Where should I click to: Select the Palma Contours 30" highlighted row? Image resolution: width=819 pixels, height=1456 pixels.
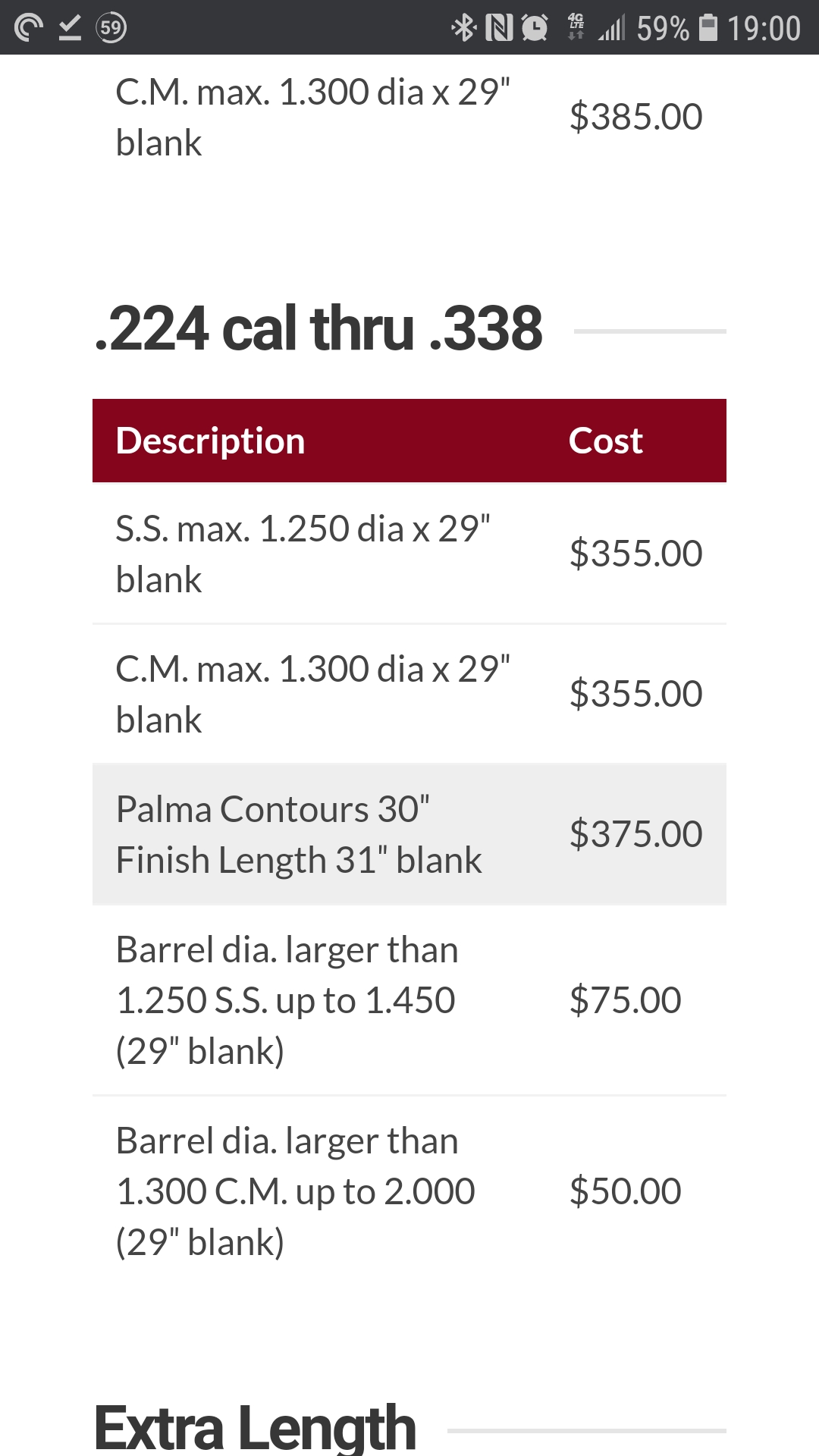pos(409,834)
